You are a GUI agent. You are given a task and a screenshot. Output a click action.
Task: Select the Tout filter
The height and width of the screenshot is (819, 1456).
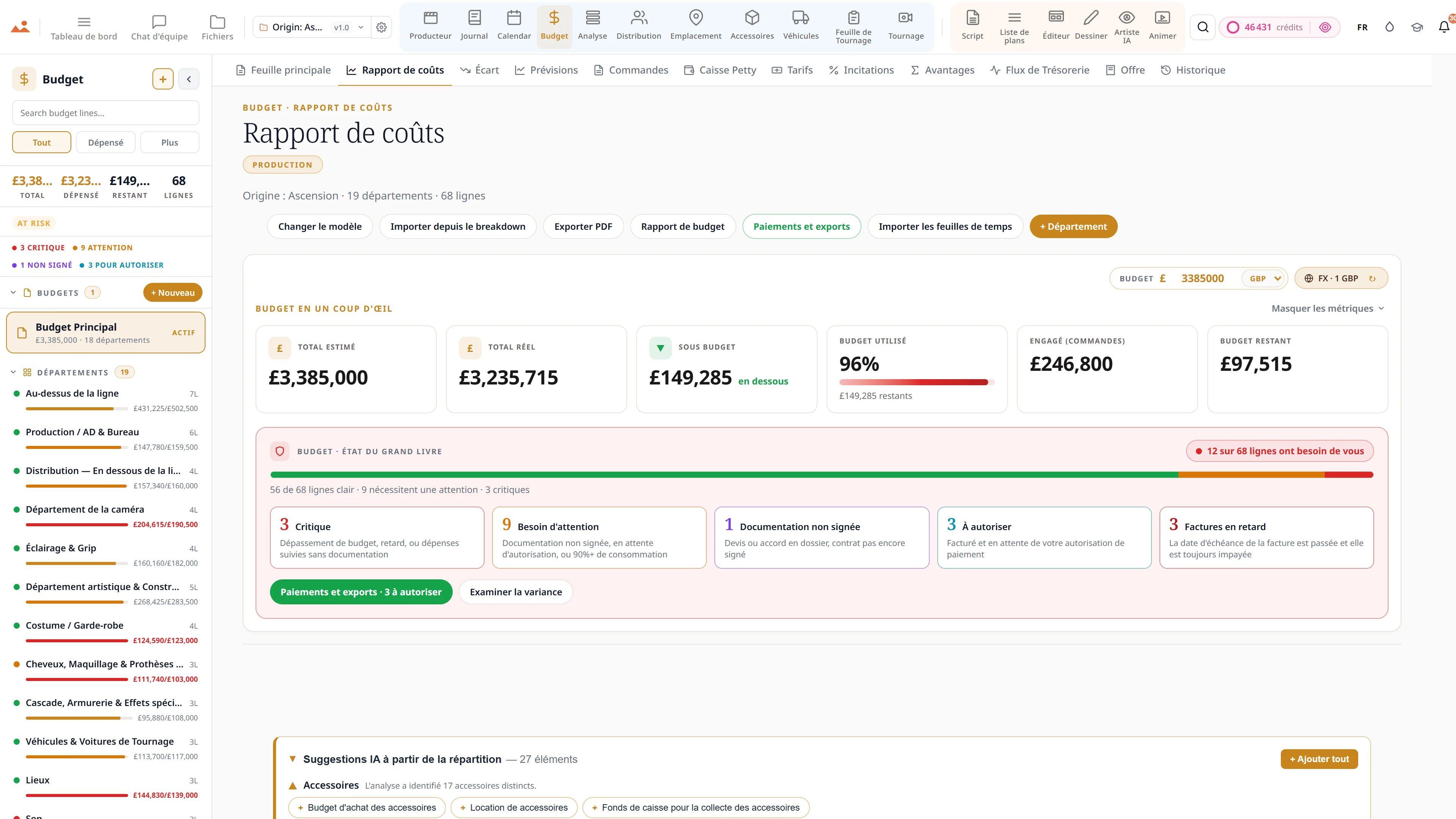click(41, 143)
